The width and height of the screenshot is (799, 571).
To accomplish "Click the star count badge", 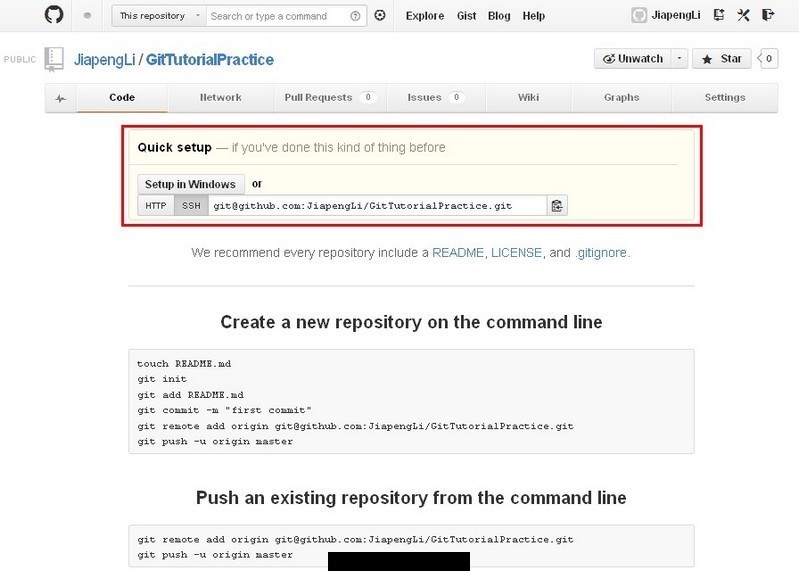I will click(768, 59).
